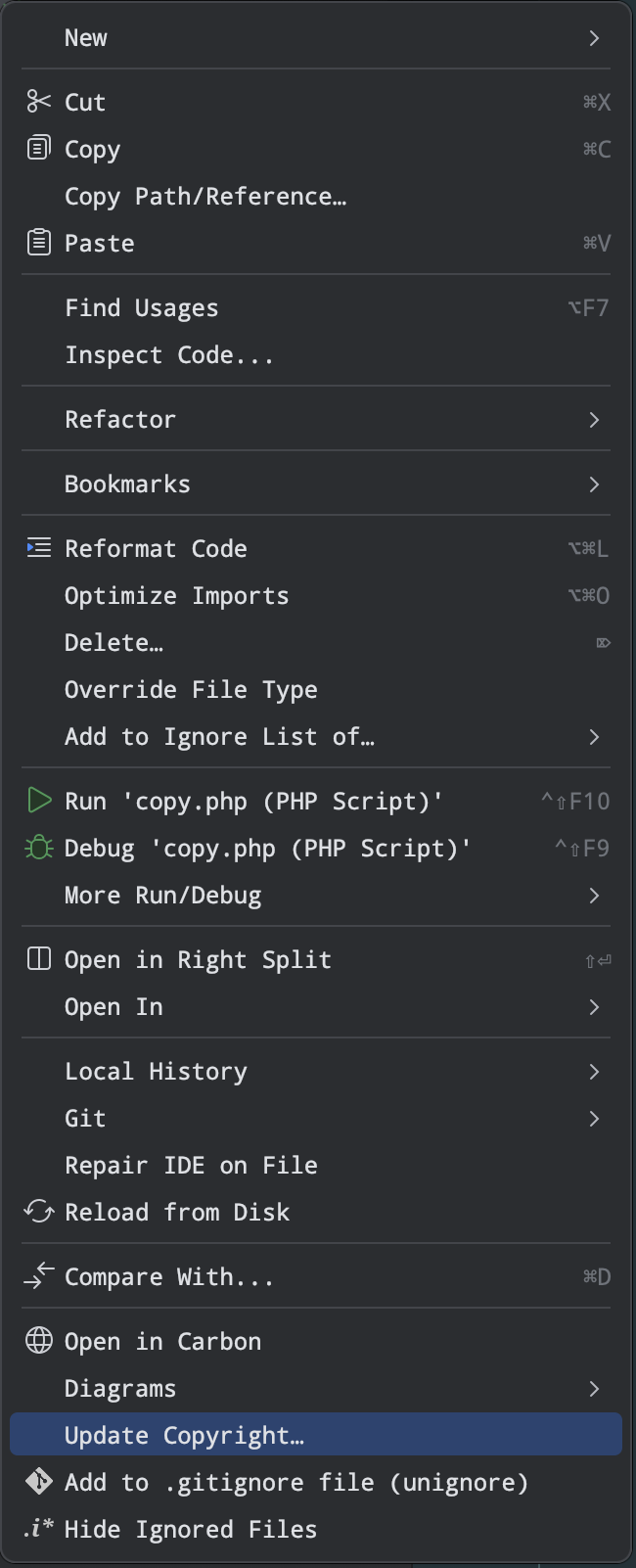The height and width of the screenshot is (1568, 636).
Task: Open the Git submenu chevron
Action: [594, 1119]
